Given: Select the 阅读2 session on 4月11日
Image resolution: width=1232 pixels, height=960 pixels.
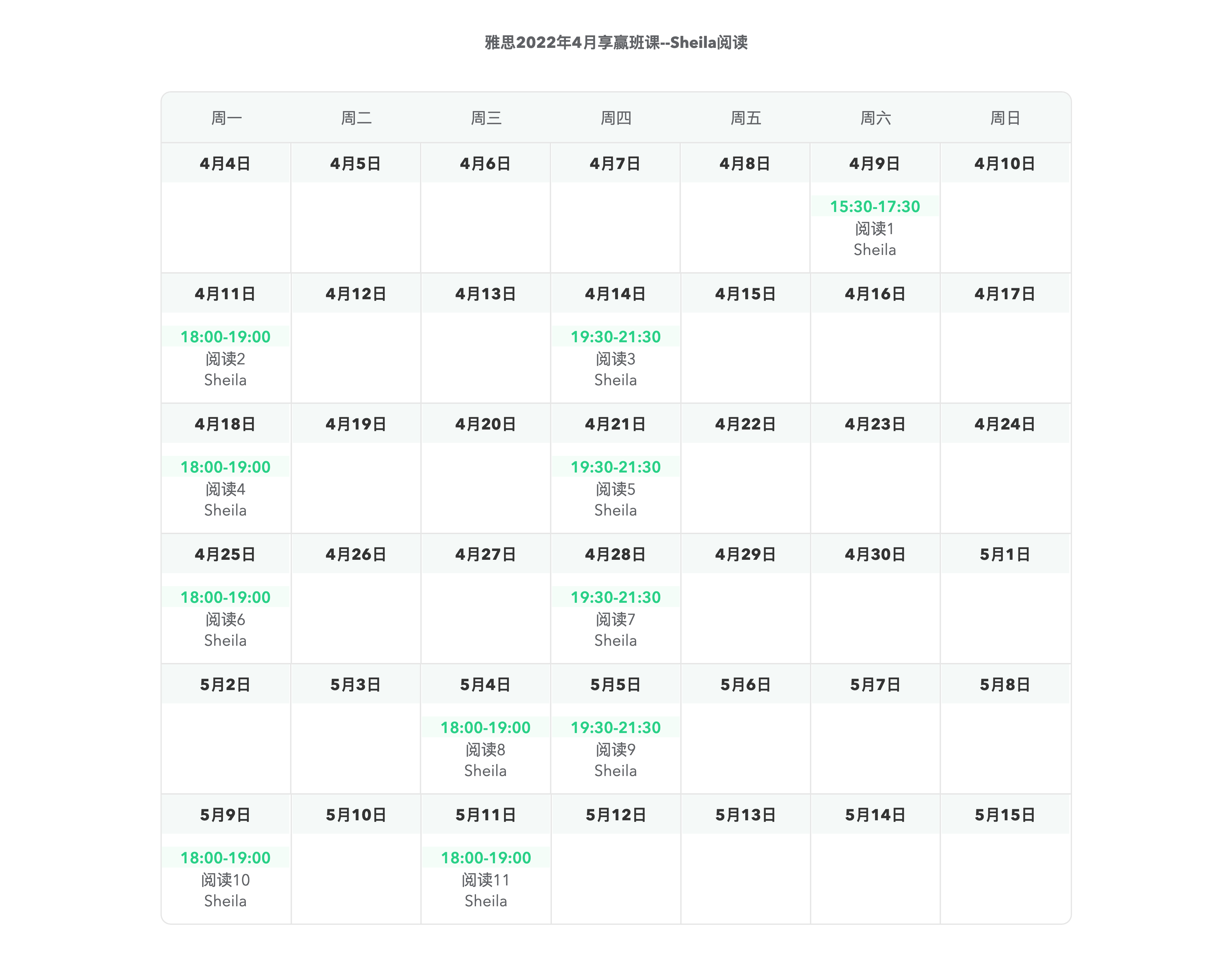Looking at the screenshot, I should click(x=226, y=359).
